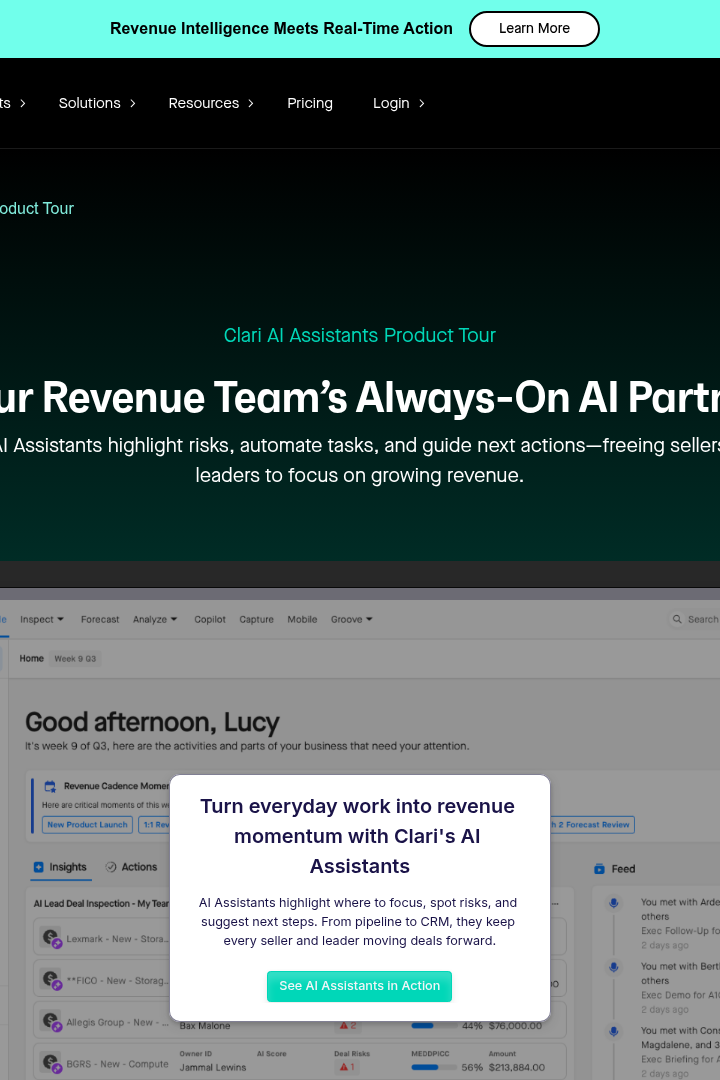Expand the Resources navigation dropdown
The image size is (720, 1080).
[x=211, y=103]
